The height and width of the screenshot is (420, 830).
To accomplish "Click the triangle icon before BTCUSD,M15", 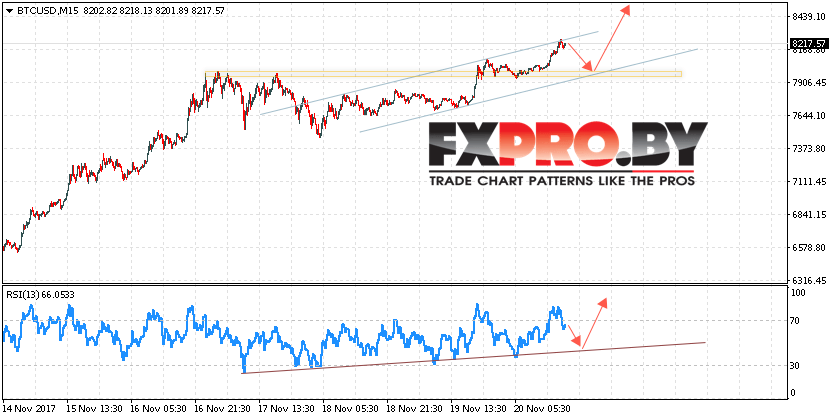I will coord(9,10).
